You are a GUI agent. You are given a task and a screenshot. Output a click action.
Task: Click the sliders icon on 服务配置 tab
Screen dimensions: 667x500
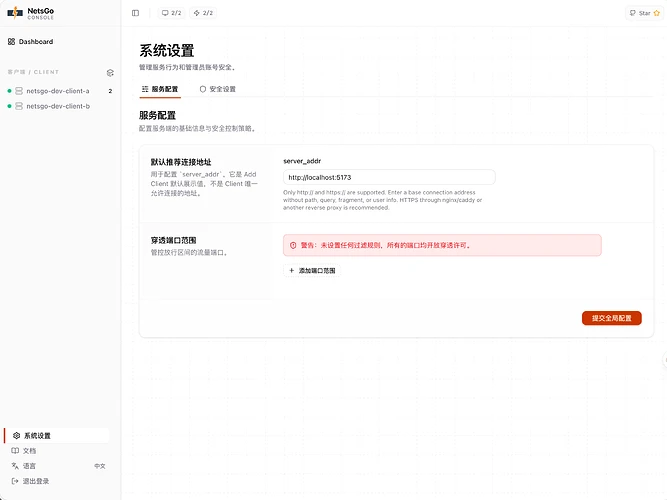(145, 89)
